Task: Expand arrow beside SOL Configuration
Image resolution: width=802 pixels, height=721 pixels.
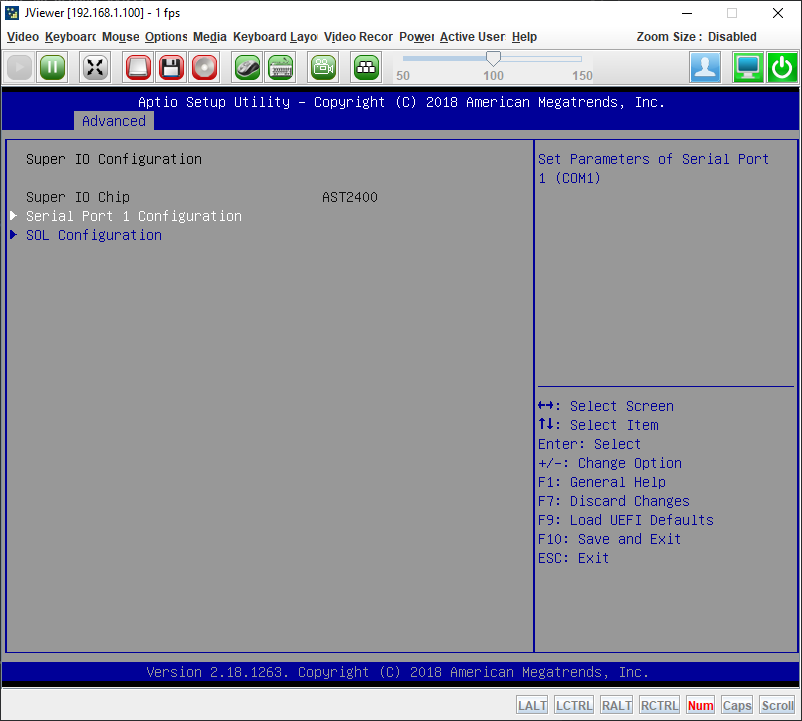Action: [x=14, y=235]
